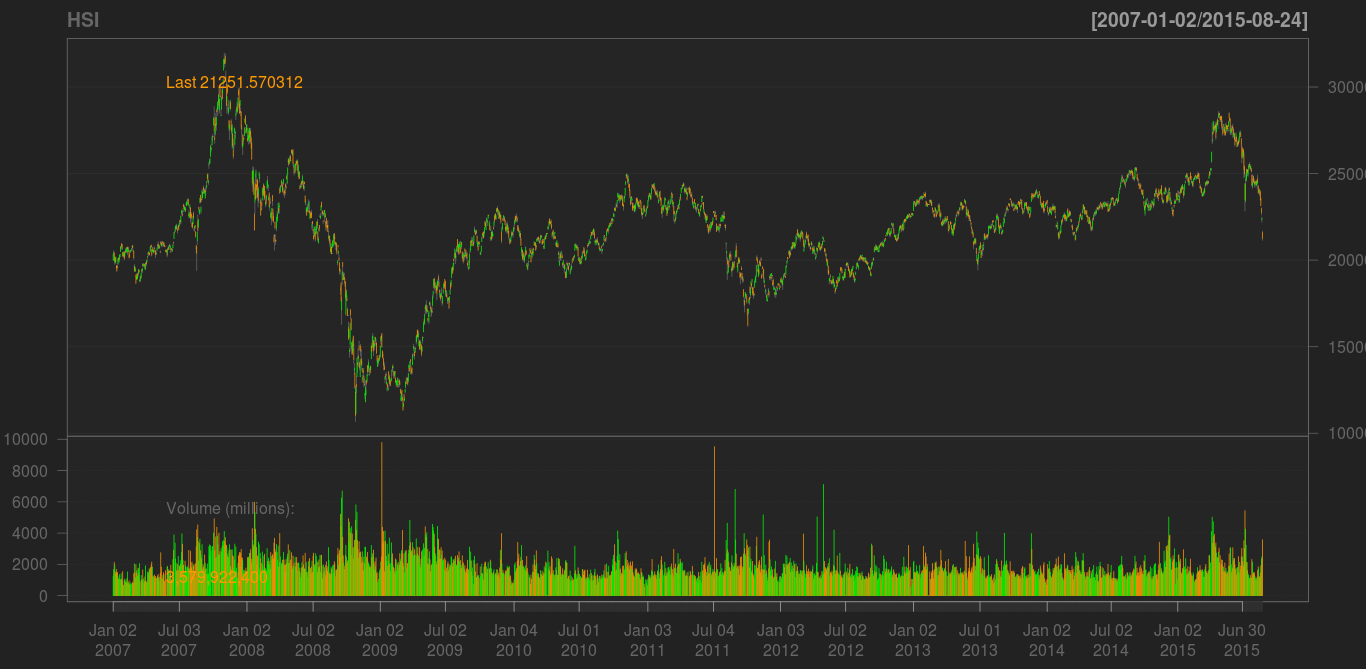Click the 25000 price axis label
1366x669 pixels.
tap(1346, 174)
